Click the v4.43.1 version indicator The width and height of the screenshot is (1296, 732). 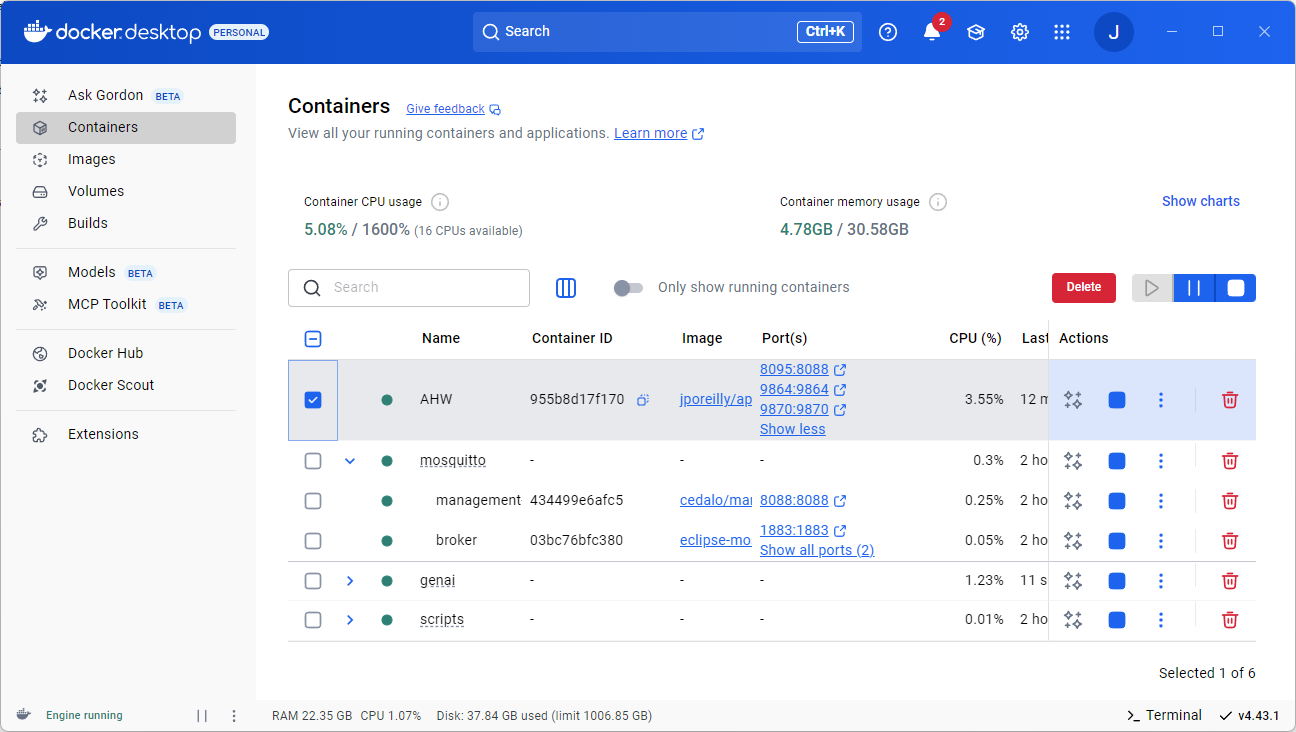(1250, 716)
